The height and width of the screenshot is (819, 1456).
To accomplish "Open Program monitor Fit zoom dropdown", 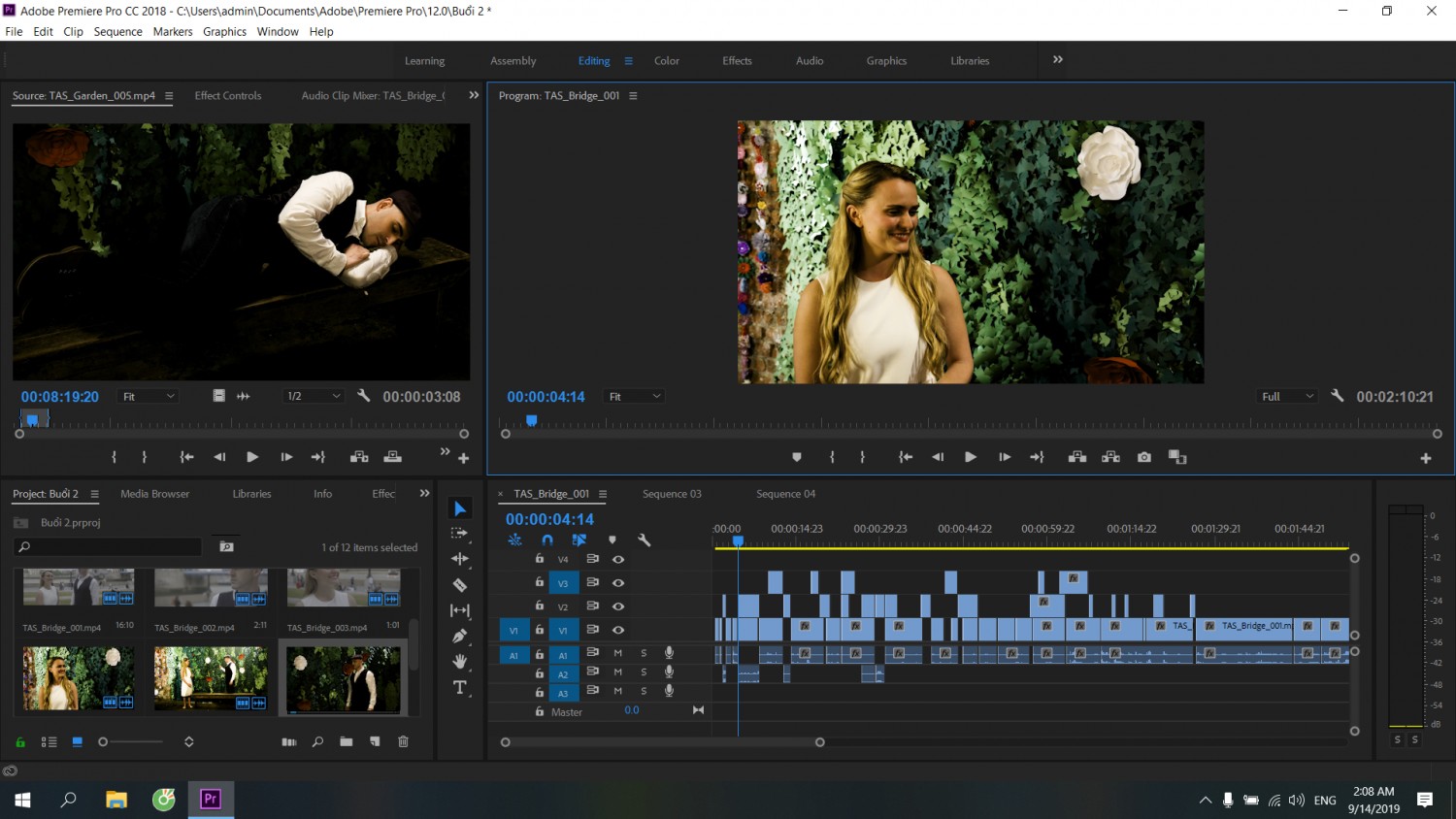I will tap(634, 396).
